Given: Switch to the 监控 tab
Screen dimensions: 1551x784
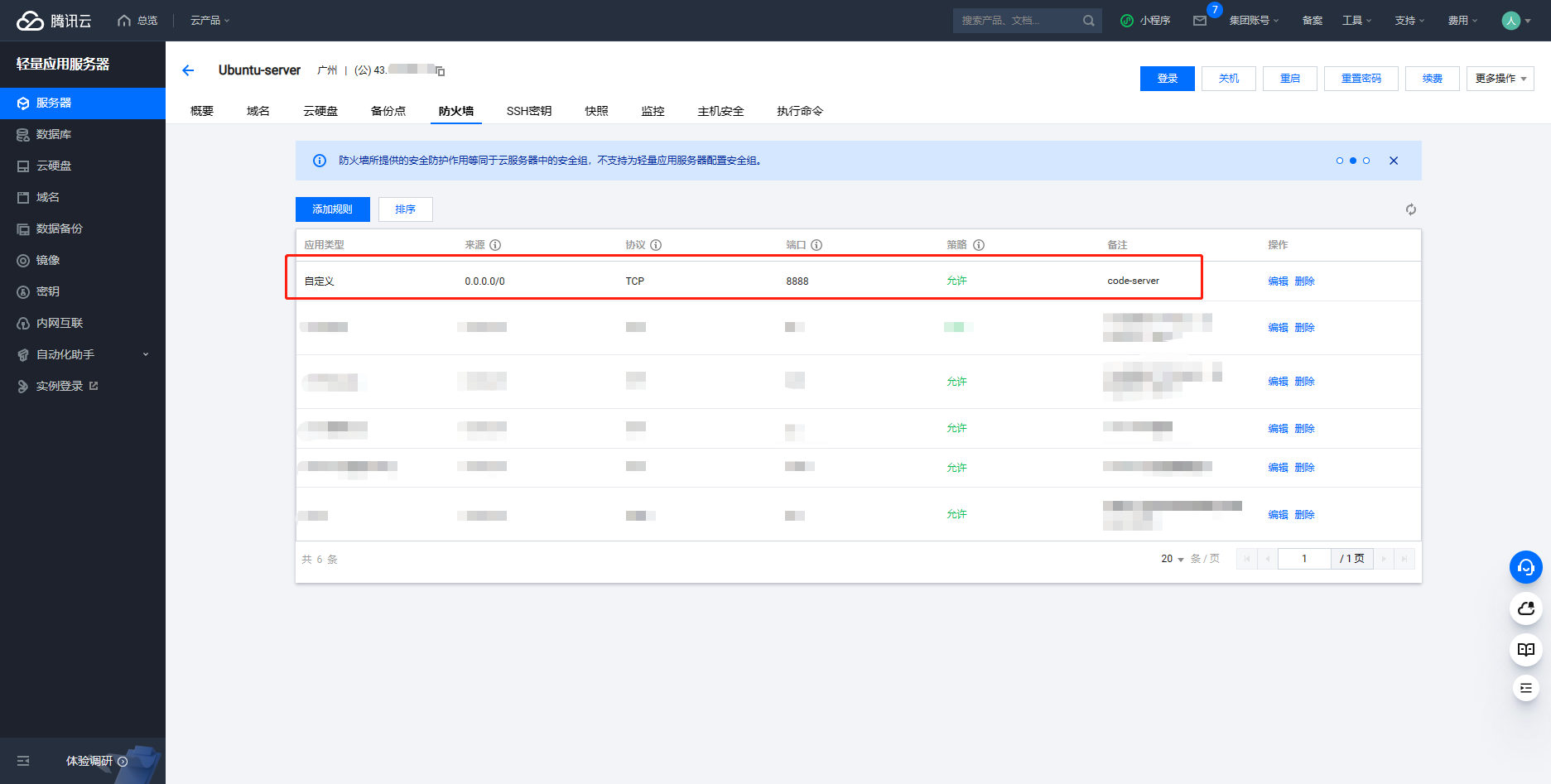Looking at the screenshot, I should click(x=653, y=111).
